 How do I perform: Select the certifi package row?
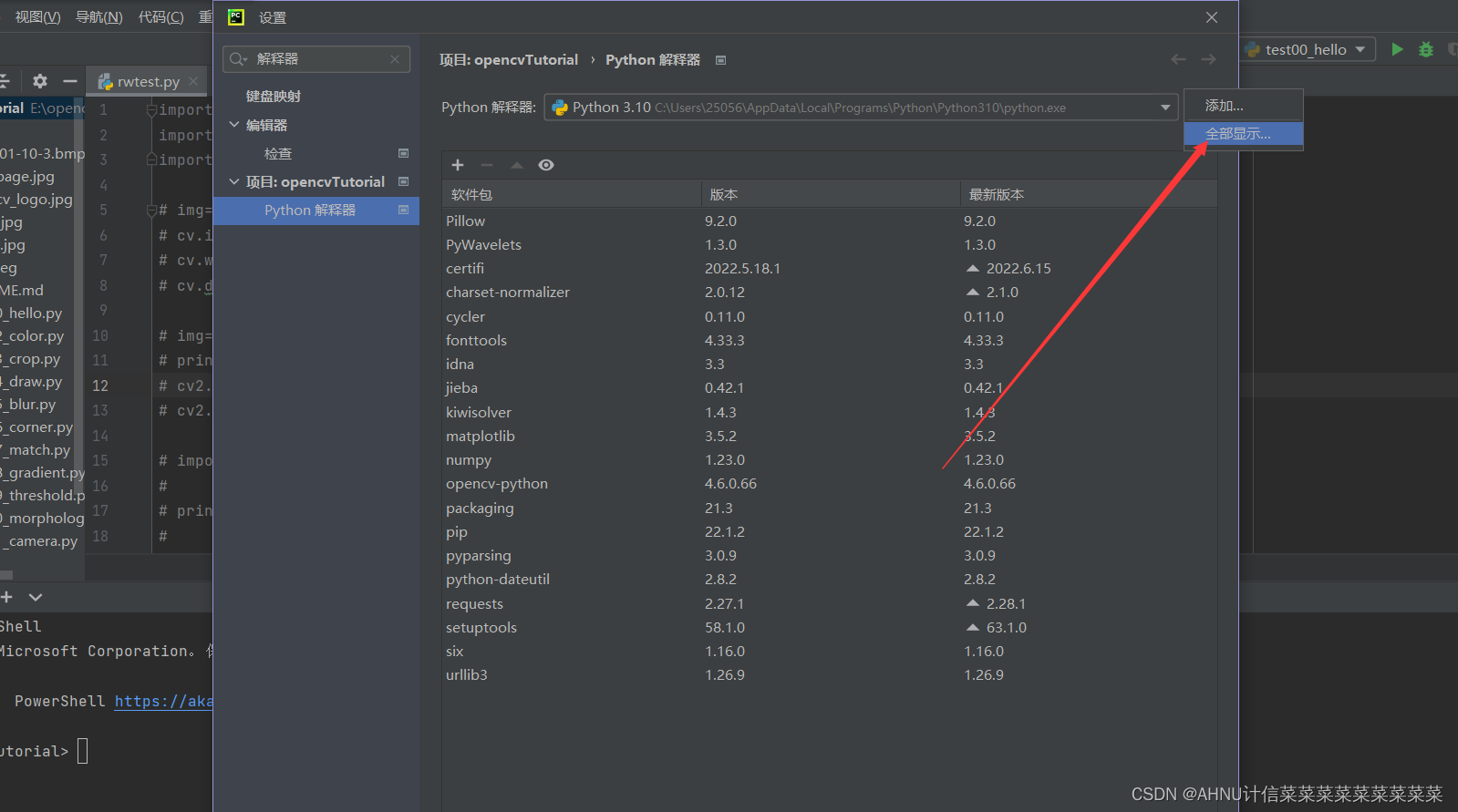click(x=830, y=268)
